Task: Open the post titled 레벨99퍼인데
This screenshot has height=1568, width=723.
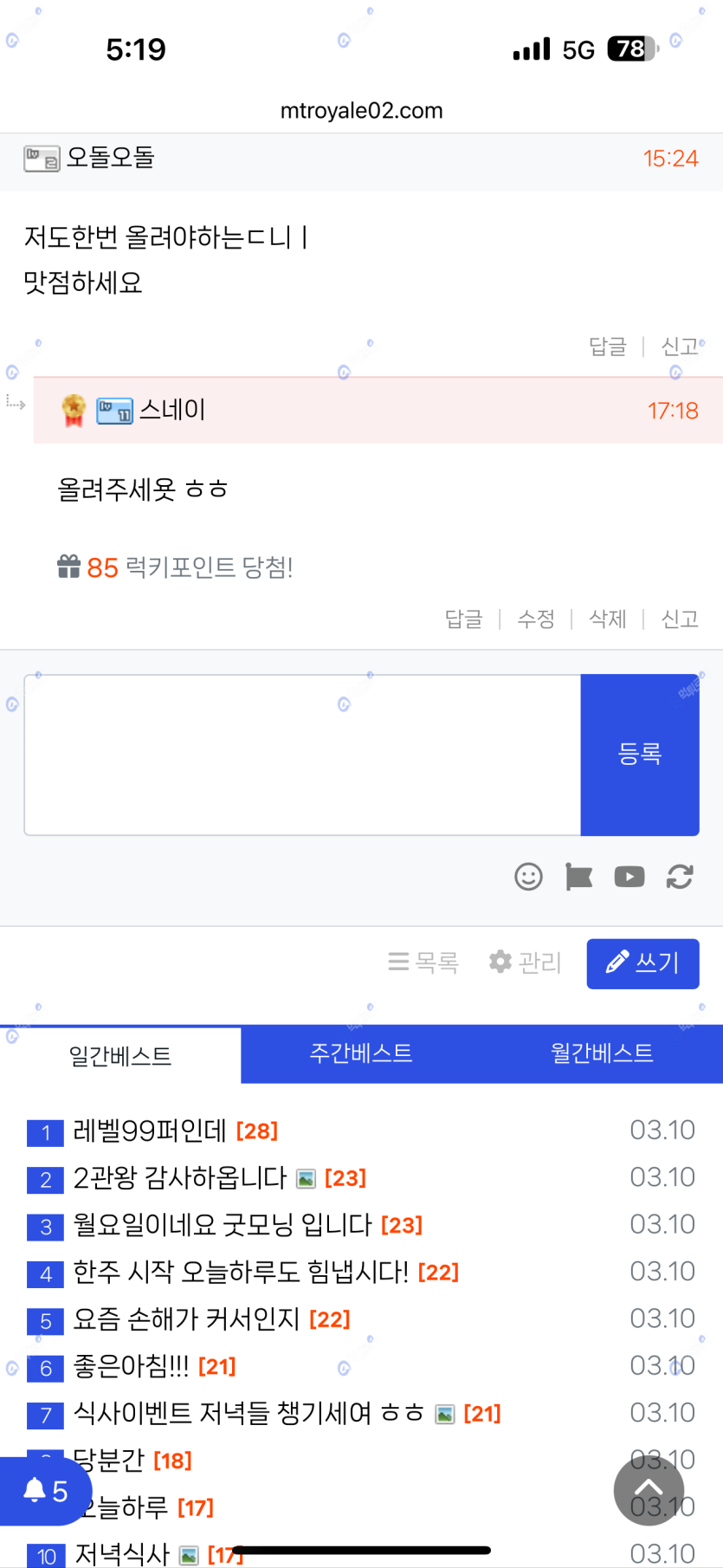Action: (150, 1131)
